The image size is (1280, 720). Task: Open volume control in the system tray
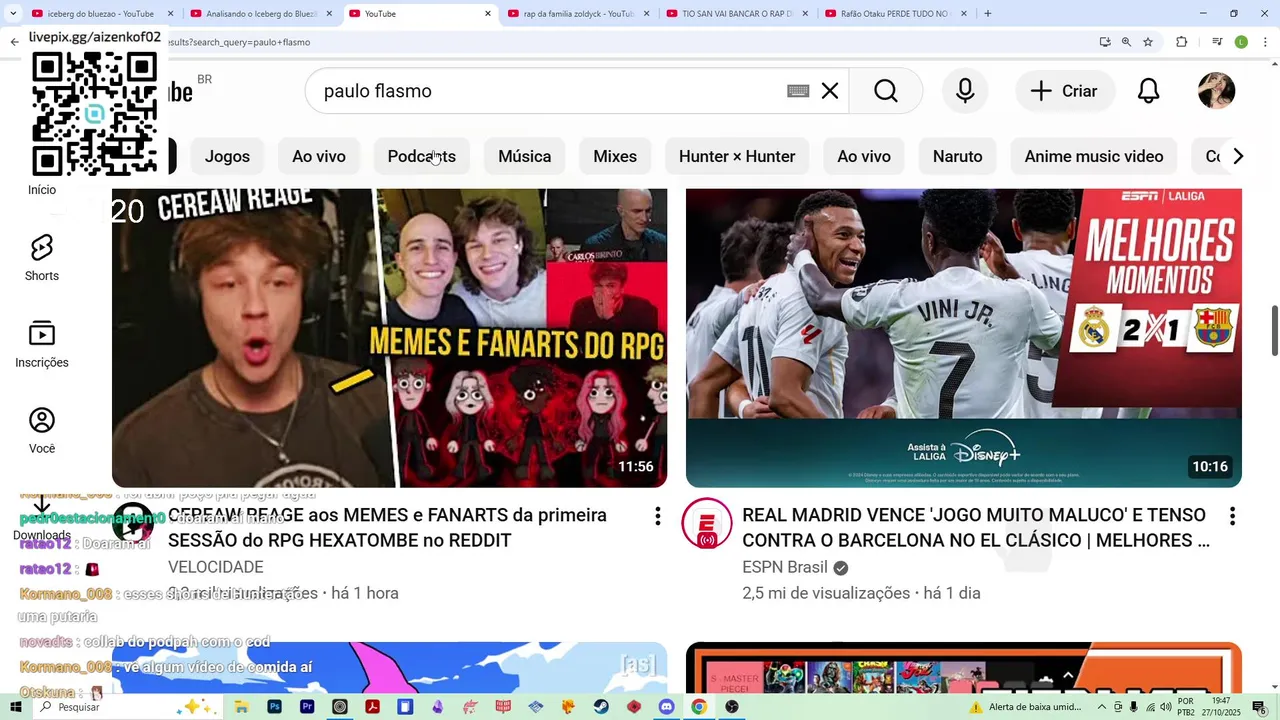pyautogui.click(x=1166, y=707)
